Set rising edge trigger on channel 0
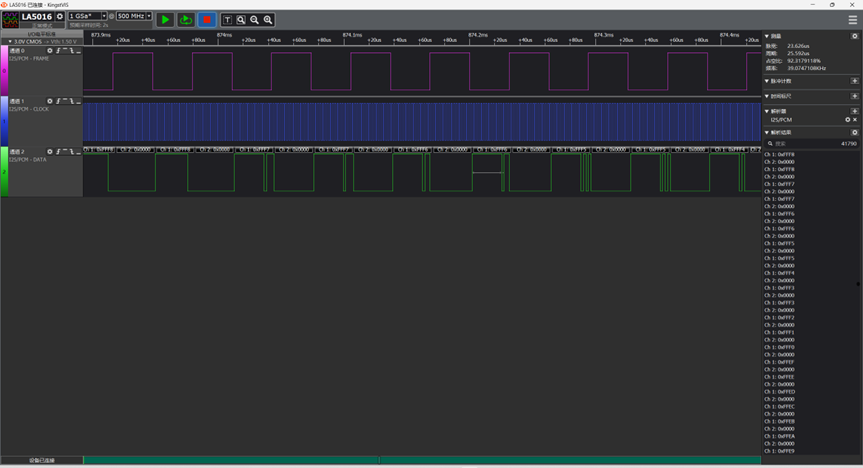The image size is (863, 468). [x=58, y=51]
